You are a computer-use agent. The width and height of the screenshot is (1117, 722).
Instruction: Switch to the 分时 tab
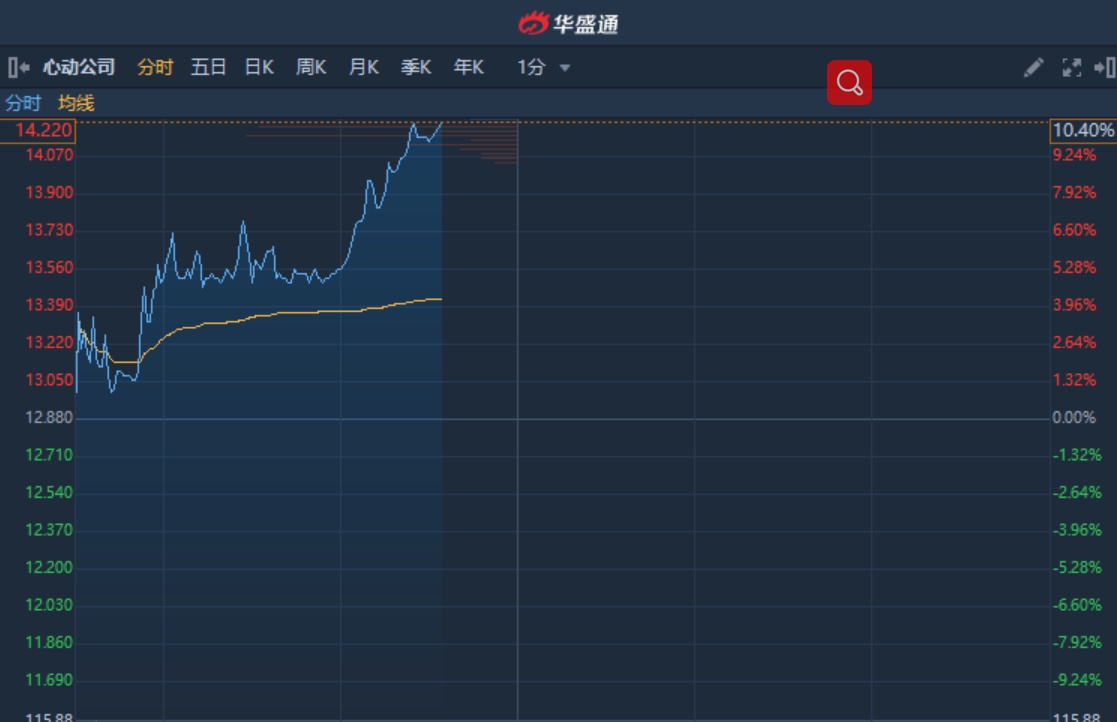[x=155, y=68]
